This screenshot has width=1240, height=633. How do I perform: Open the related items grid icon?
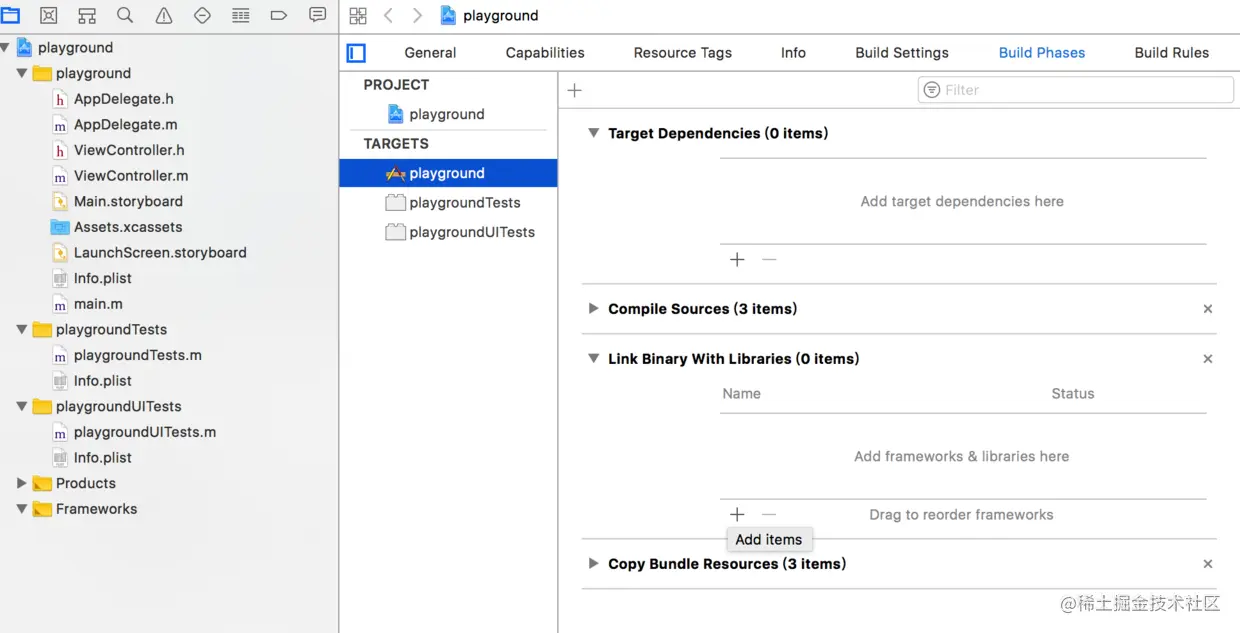coord(358,15)
